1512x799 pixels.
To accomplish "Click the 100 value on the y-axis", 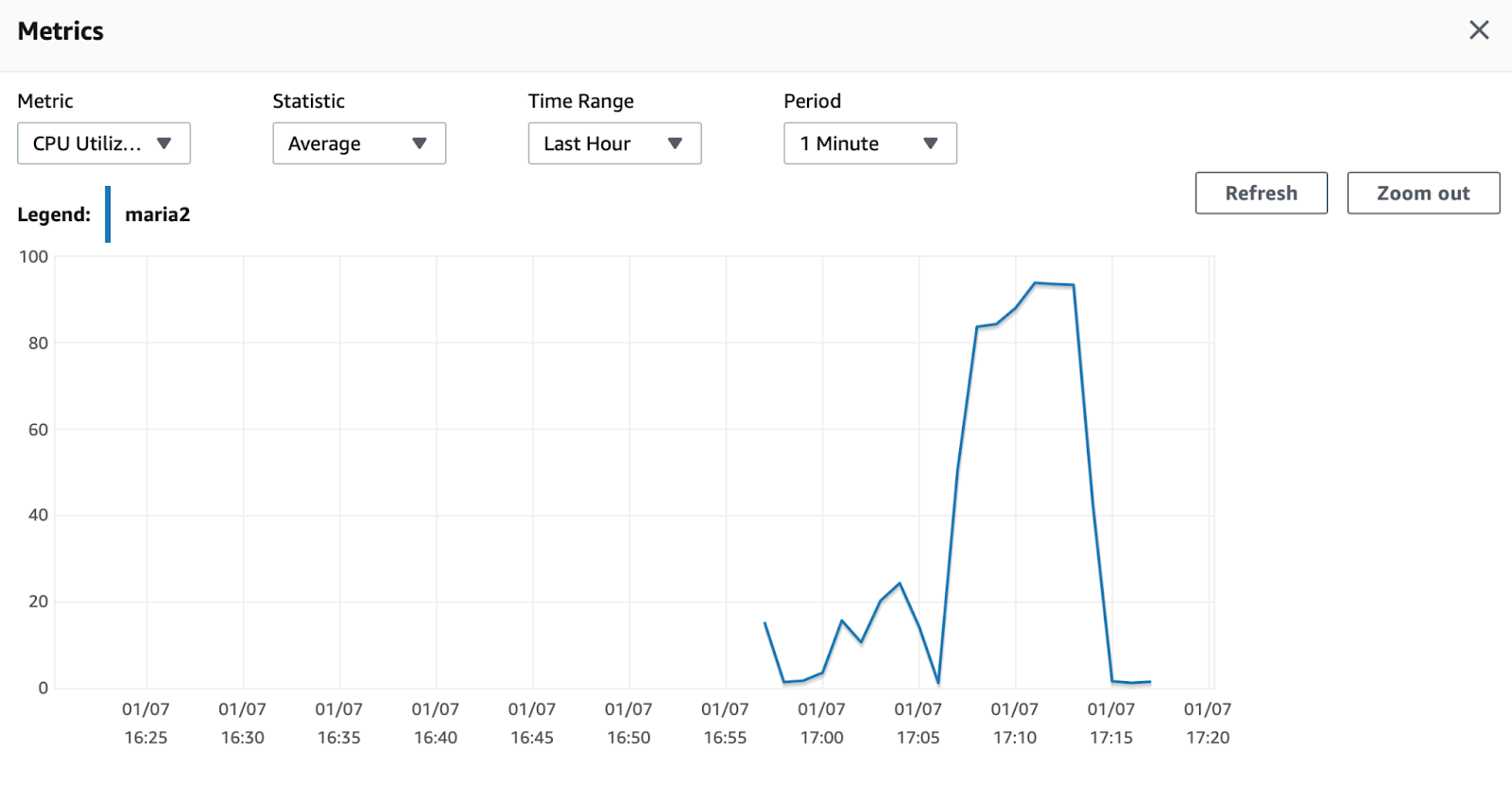I will (34, 257).
